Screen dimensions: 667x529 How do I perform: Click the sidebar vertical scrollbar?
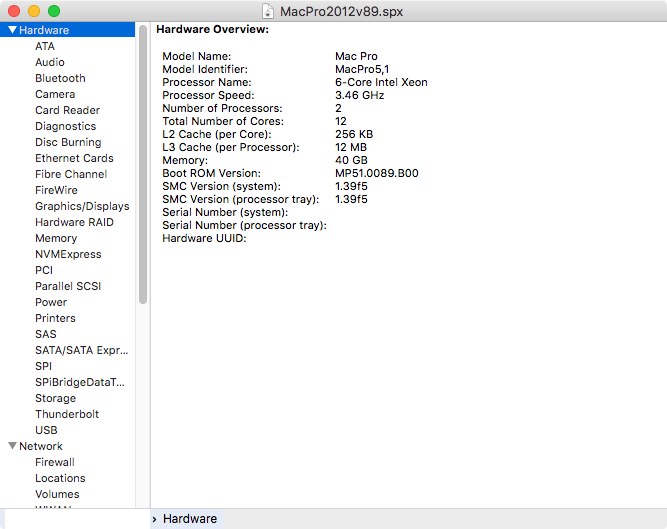pos(143,165)
